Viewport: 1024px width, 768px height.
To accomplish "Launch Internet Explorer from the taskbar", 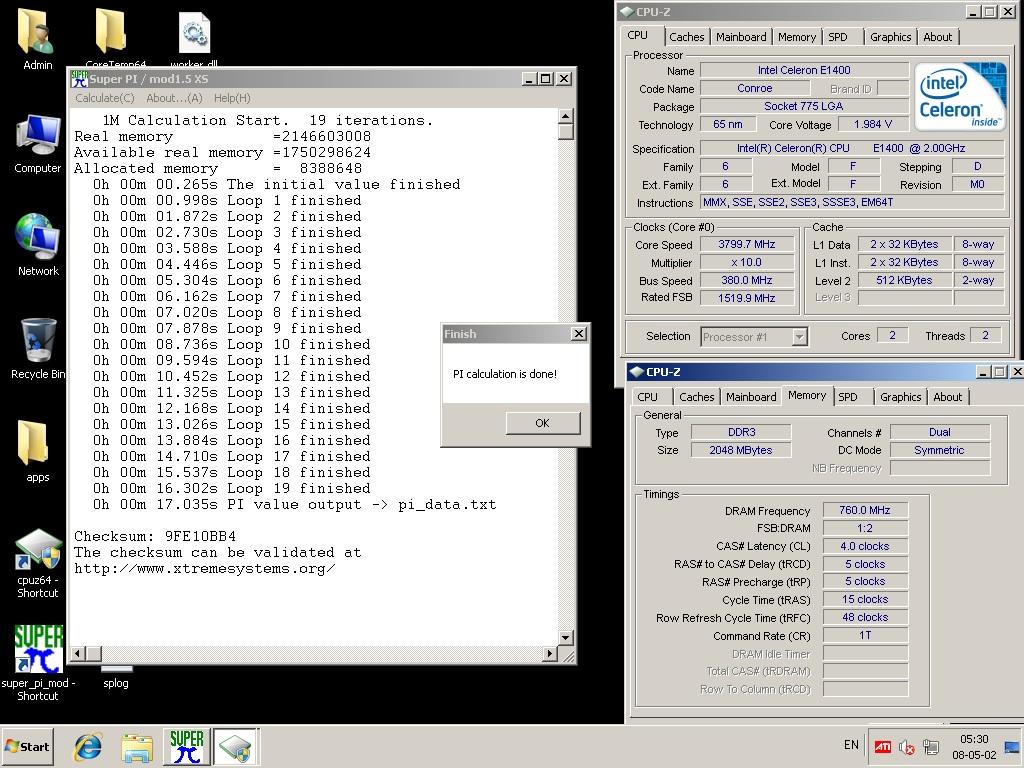I will click(88, 746).
